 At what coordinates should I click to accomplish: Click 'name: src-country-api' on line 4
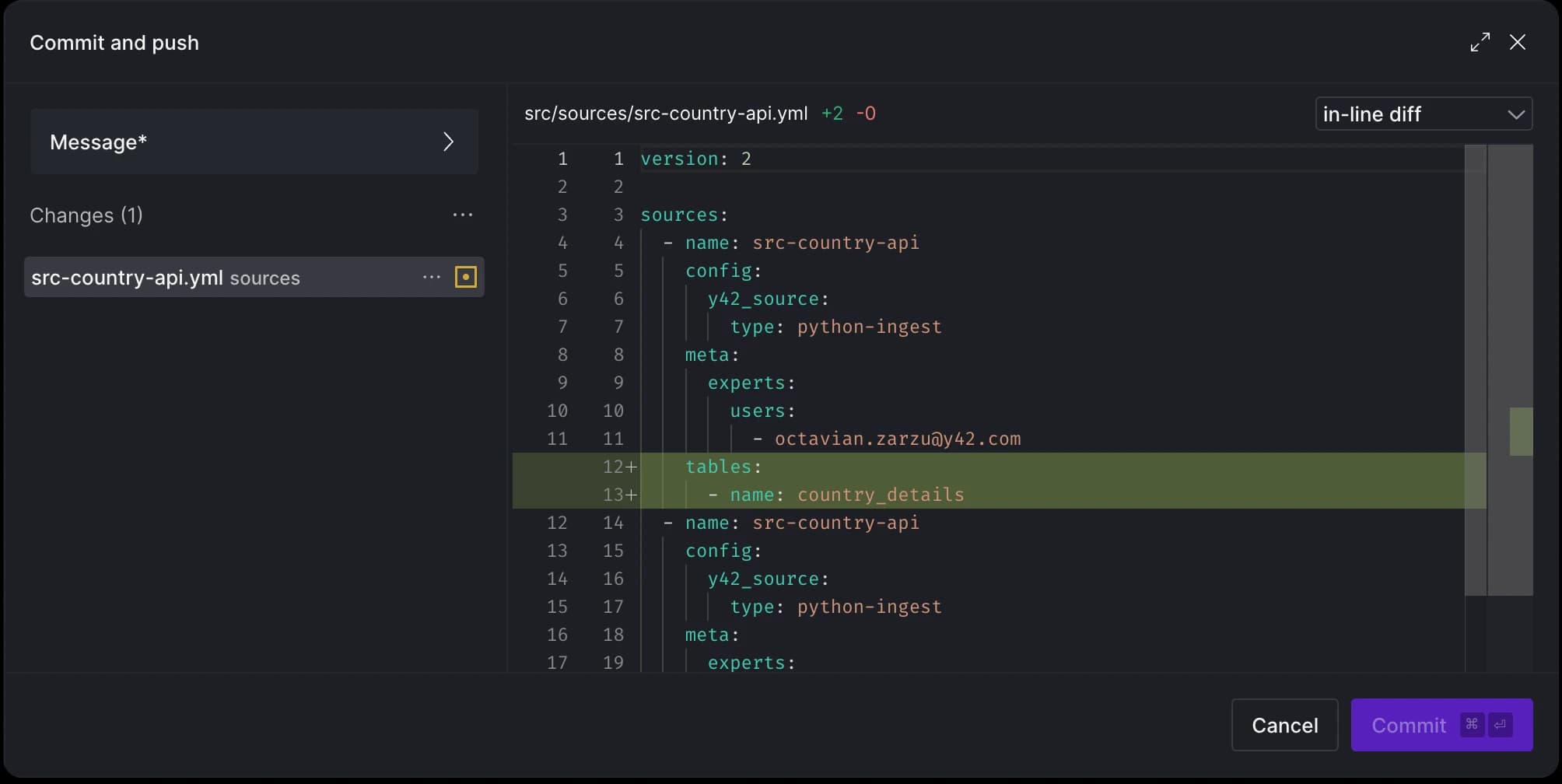pyautogui.click(x=802, y=243)
